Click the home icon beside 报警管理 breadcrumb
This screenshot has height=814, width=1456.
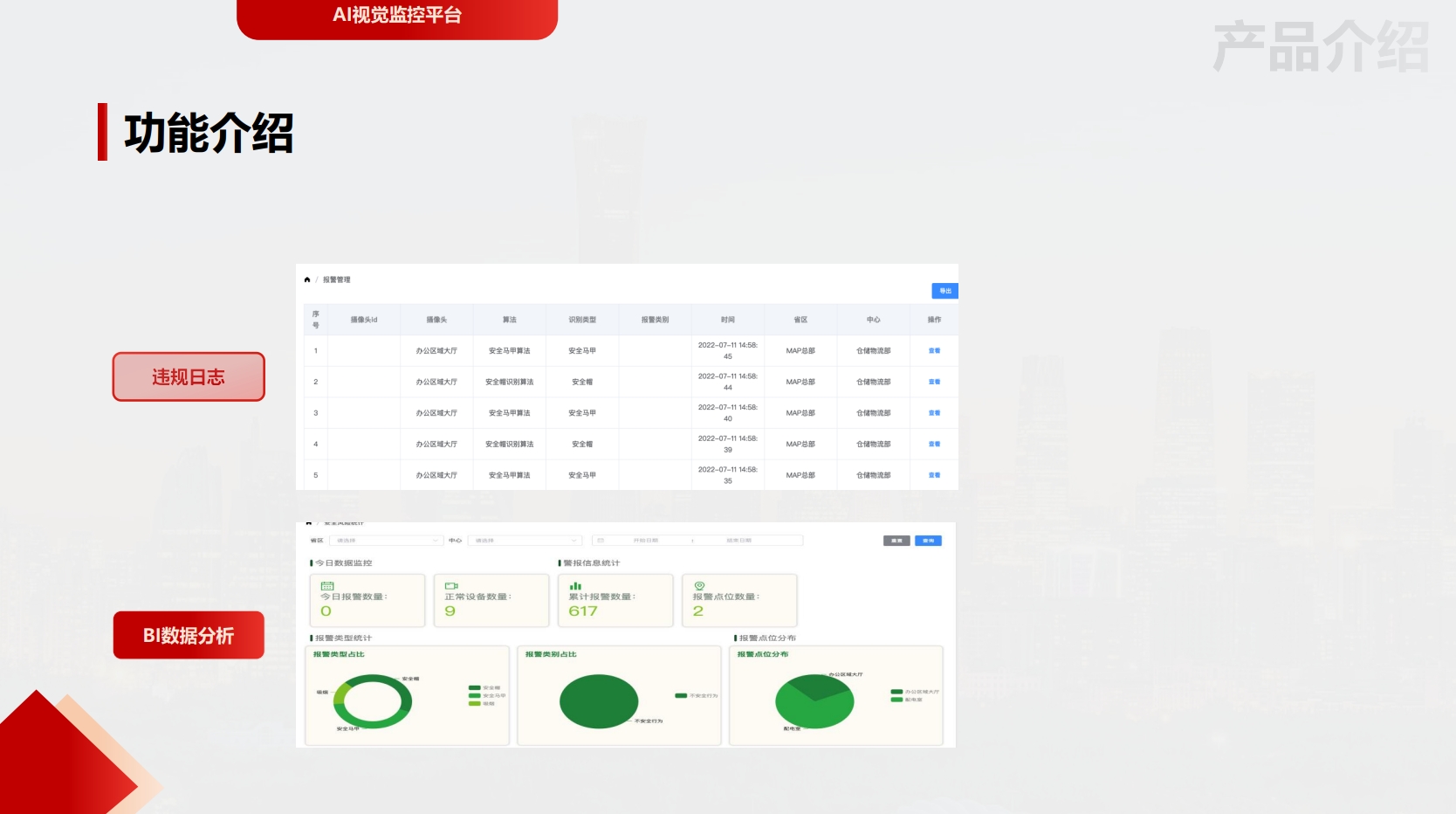coord(307,280)
